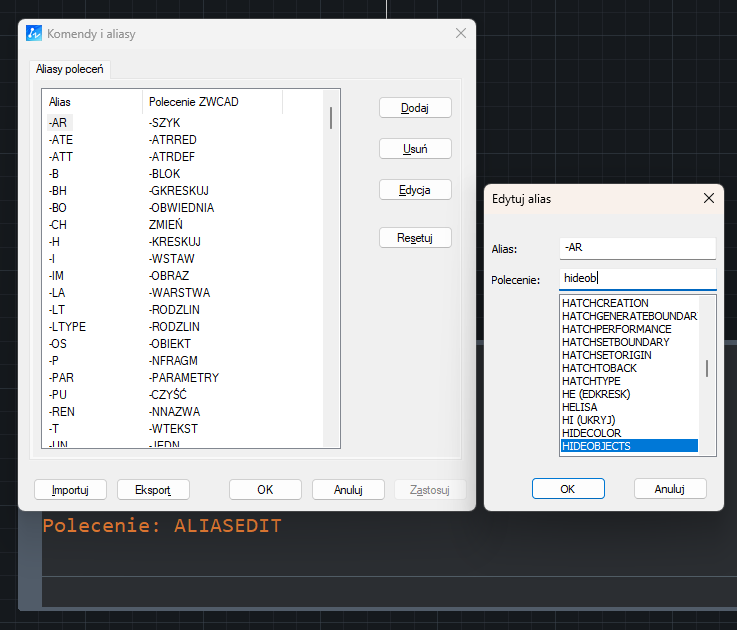This screenshot has height=630, width=737.
Task: Click the Importuj button
Action: [x=71, y=490]
